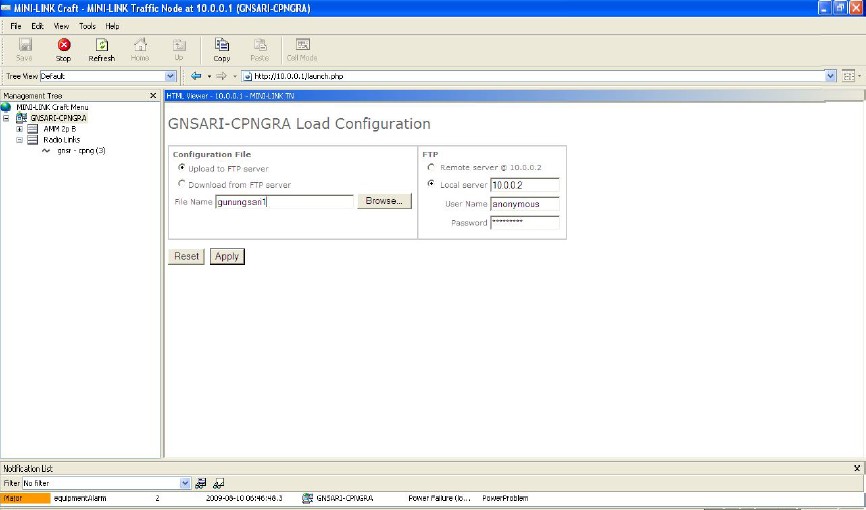Image resolution: width=866 pixels, height=510 pixels.
Task: Refresh the page with the Refresh icon
Action: (102, 45)
